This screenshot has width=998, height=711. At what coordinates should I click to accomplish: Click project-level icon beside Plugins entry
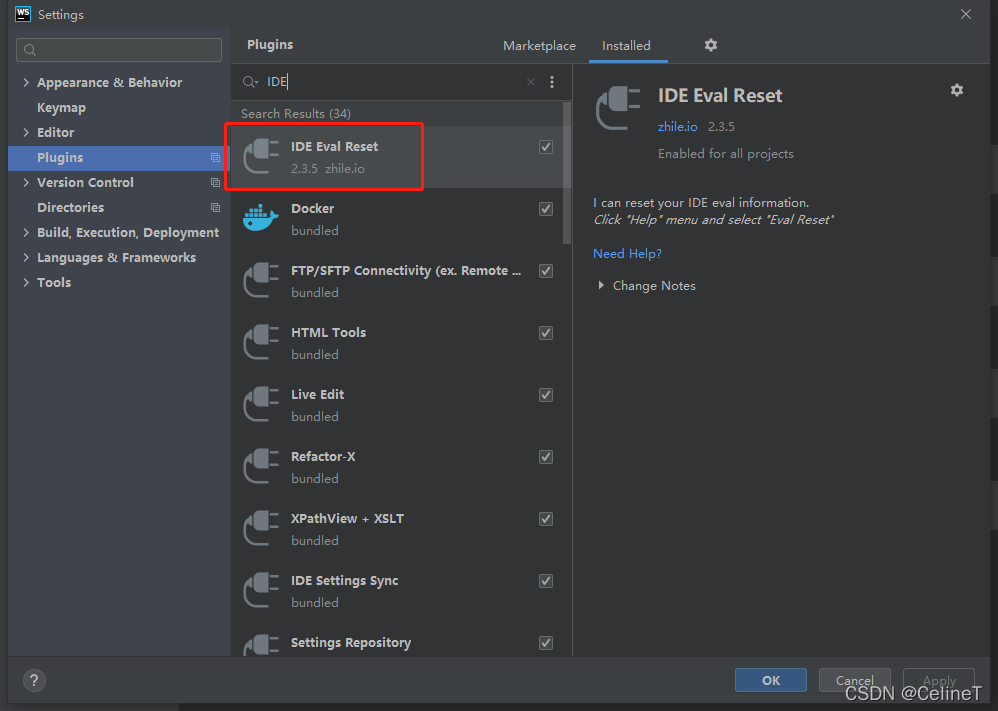pos(215,158)
